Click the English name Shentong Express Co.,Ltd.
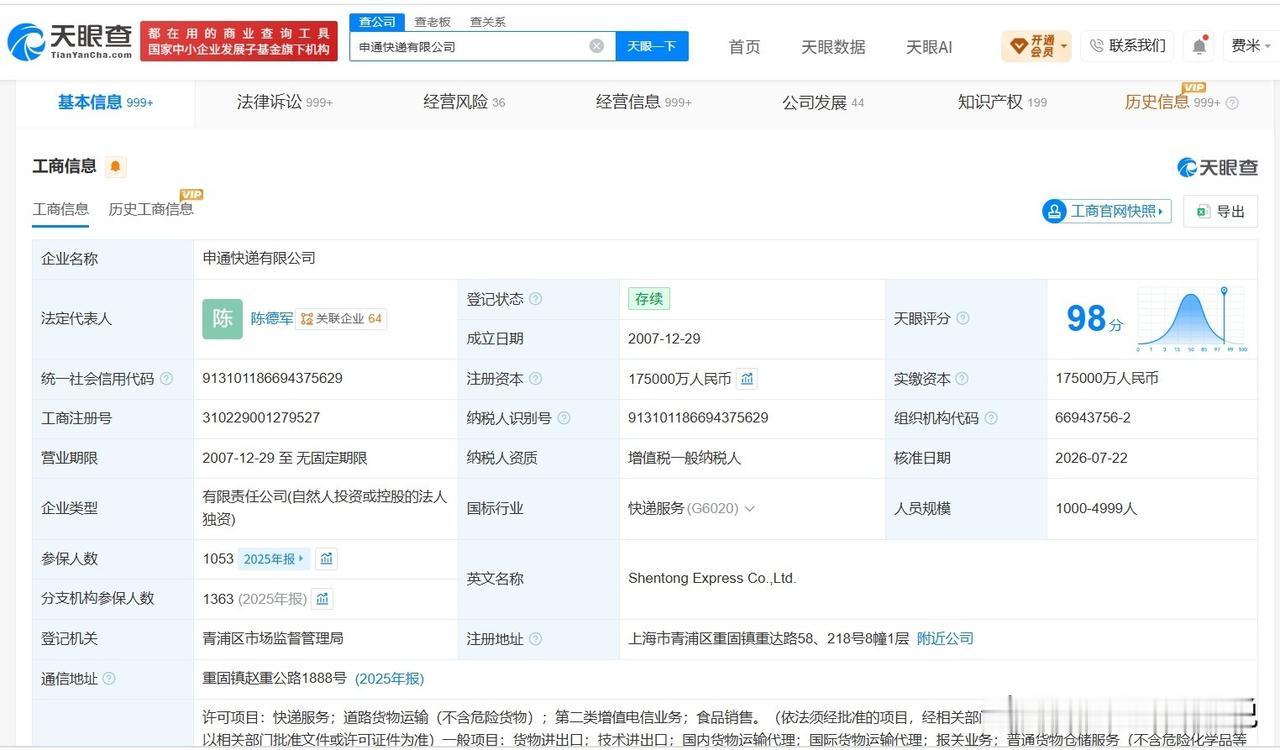This screenshot has width=1280, height=750. coord(712,578)
